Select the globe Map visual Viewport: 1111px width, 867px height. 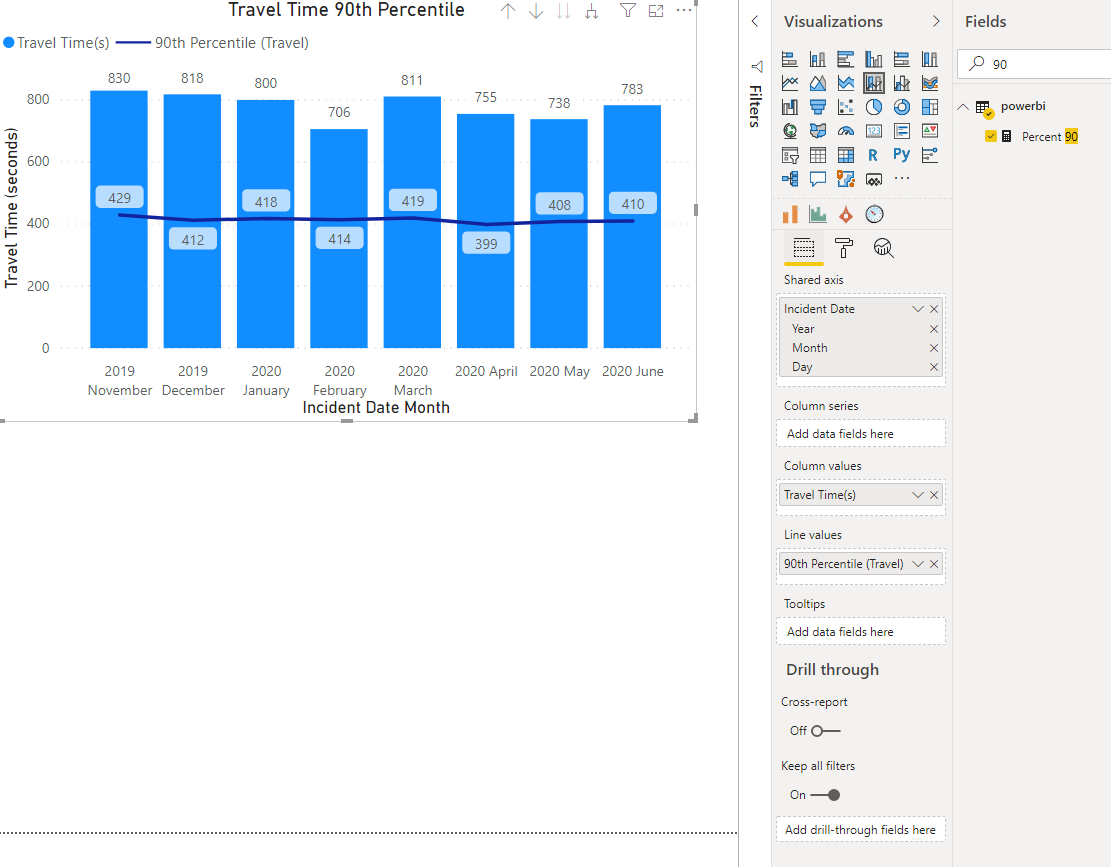(789, 131)
